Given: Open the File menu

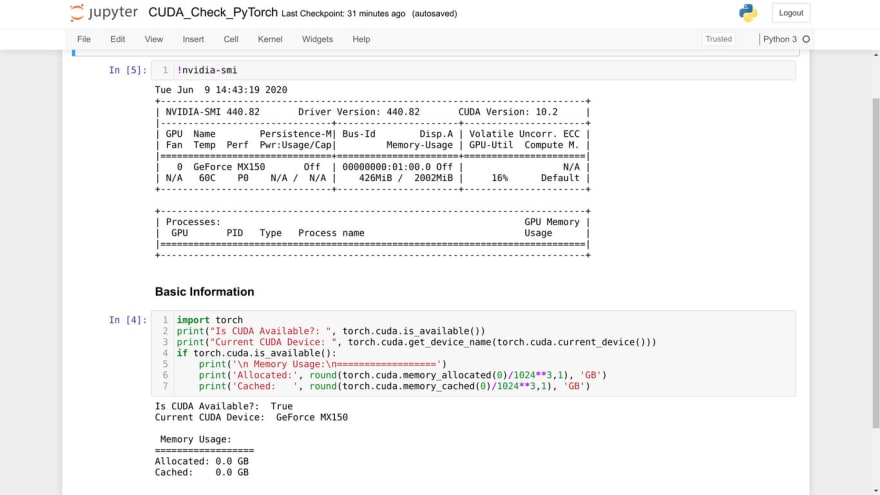Looking at the screenshot, I should 84,39.
